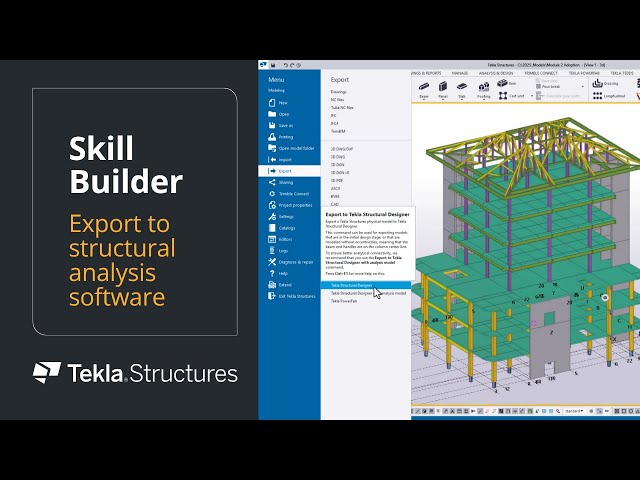Click the Catalogs book icon
This screenshot has height=480, width=640.
272,228
